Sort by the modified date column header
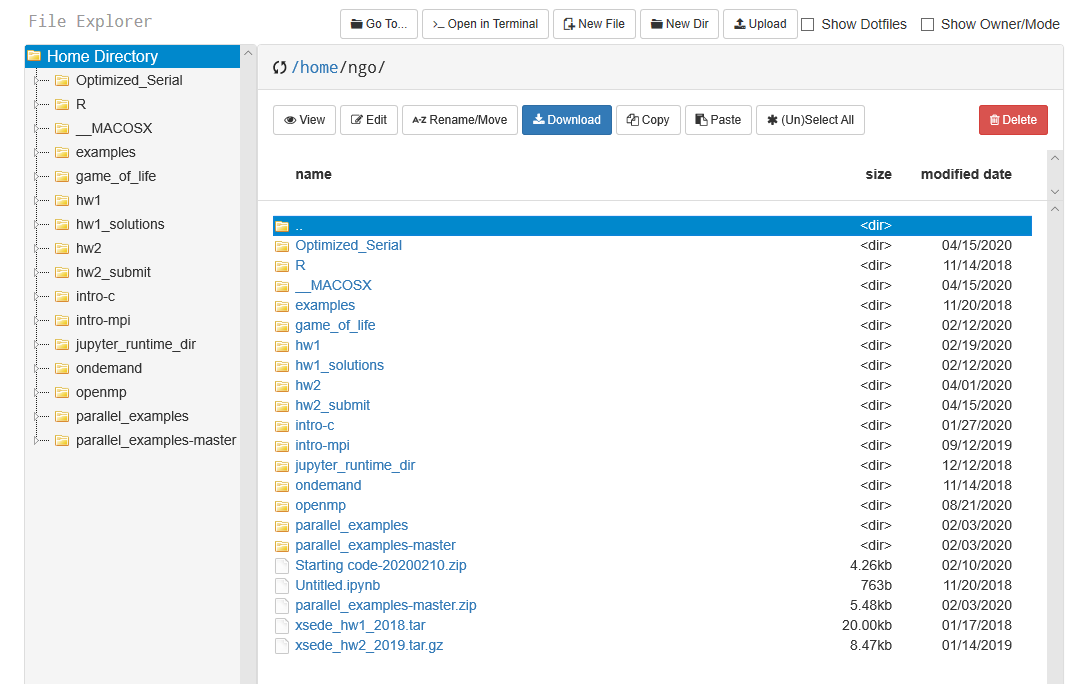The height and width of the screenshot is (684, 1088). point(965,174)
